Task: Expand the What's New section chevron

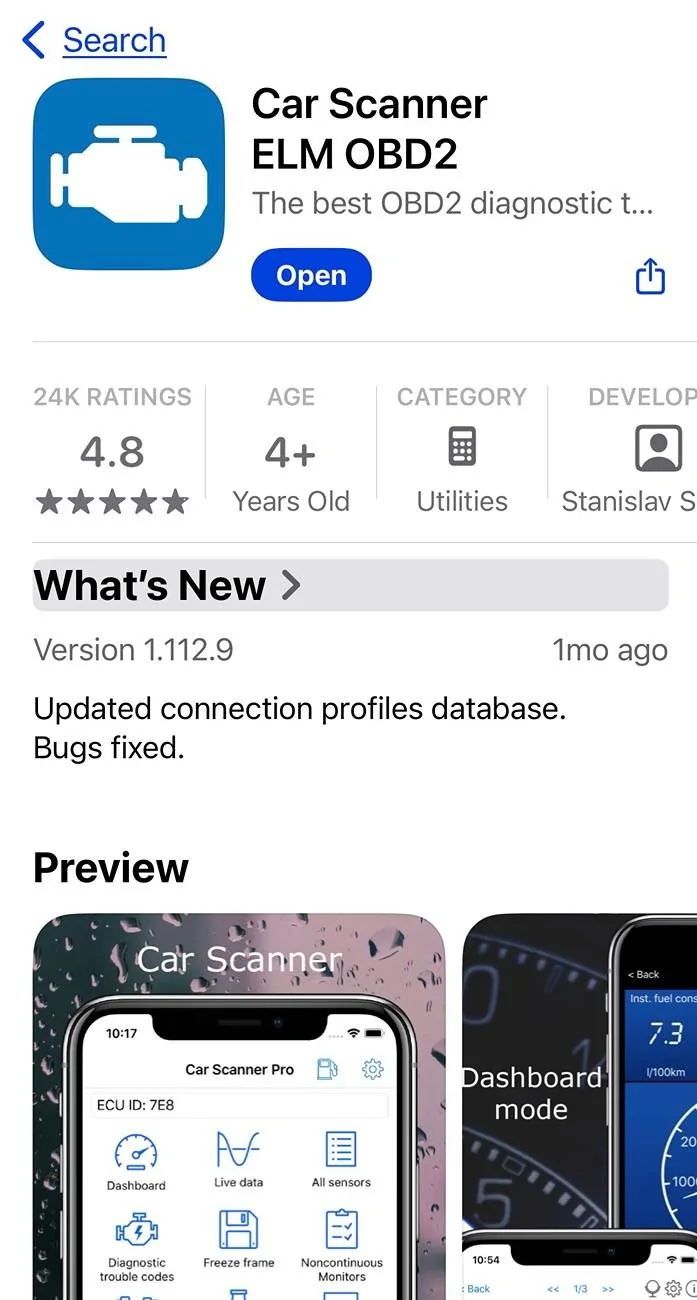Action: click(x=291, y=585)
